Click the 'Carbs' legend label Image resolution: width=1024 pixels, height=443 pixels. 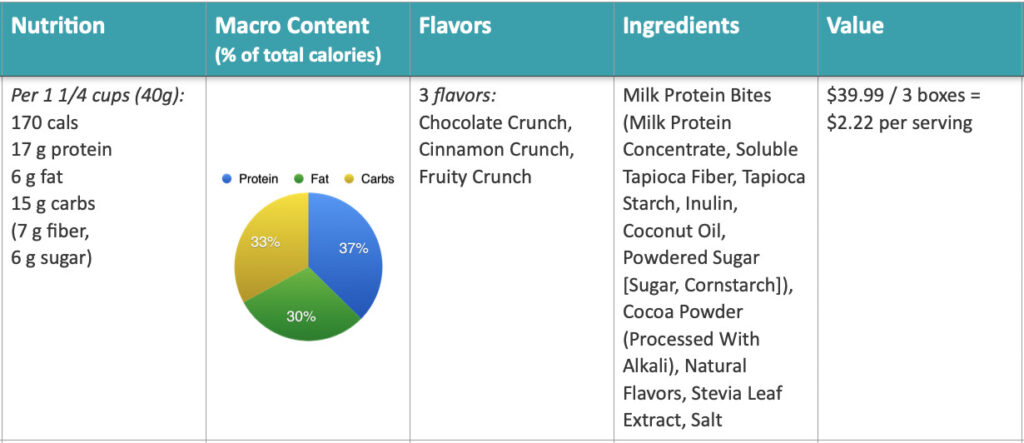coord(376,179)
